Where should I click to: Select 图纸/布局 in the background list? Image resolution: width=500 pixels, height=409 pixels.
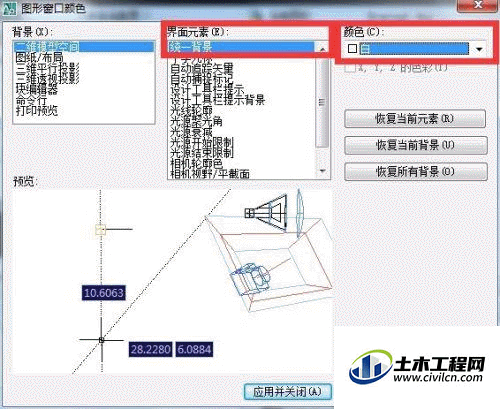coord(84,57)
